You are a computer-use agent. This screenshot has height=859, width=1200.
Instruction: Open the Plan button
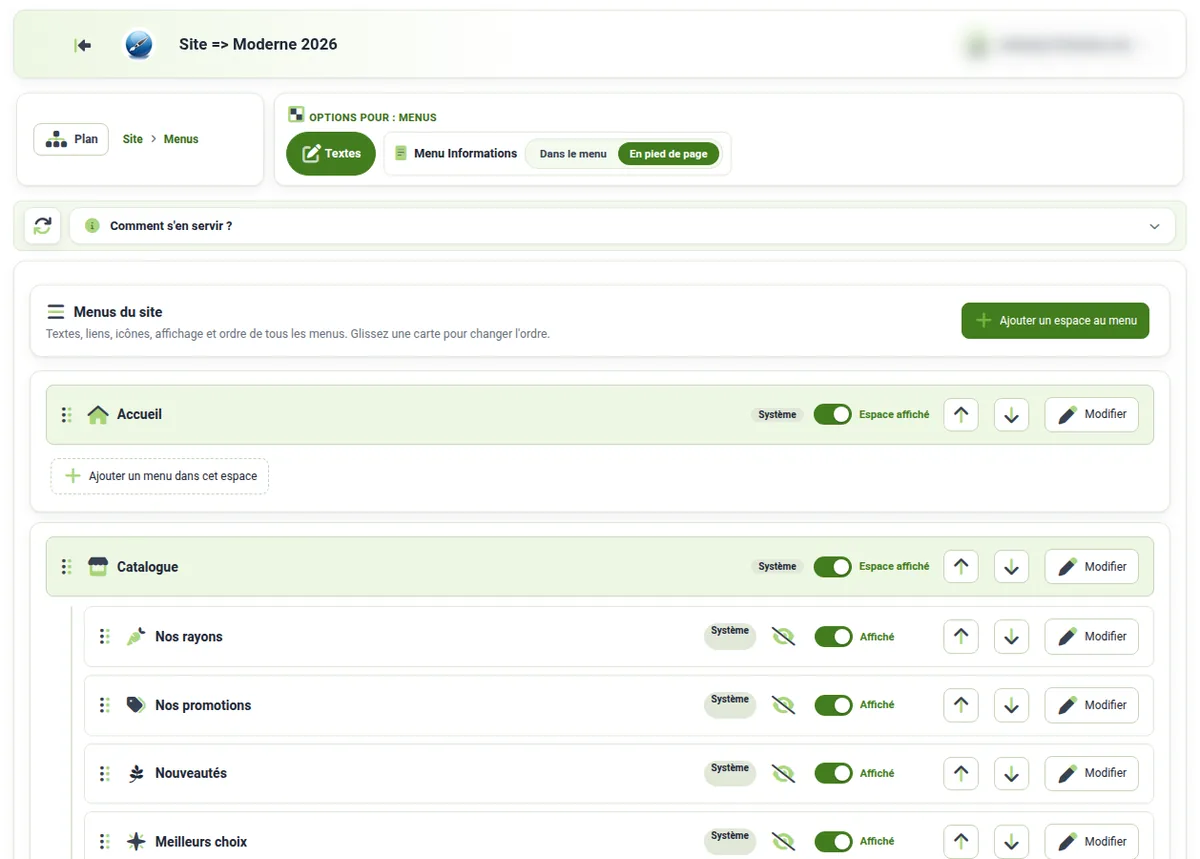[71, 139]
